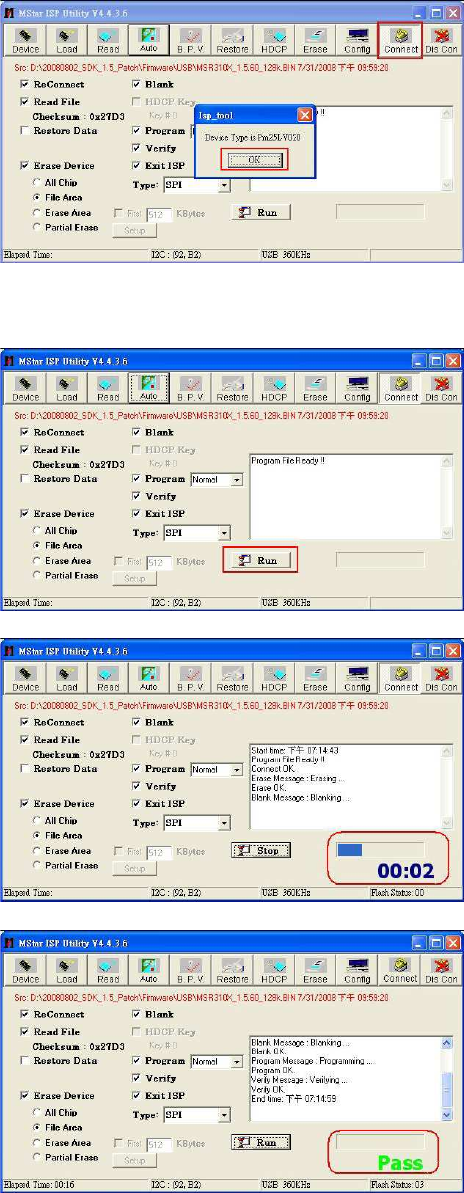Click Auto icon in window showing only 'Program File Ready !!'

coord(149,390)
